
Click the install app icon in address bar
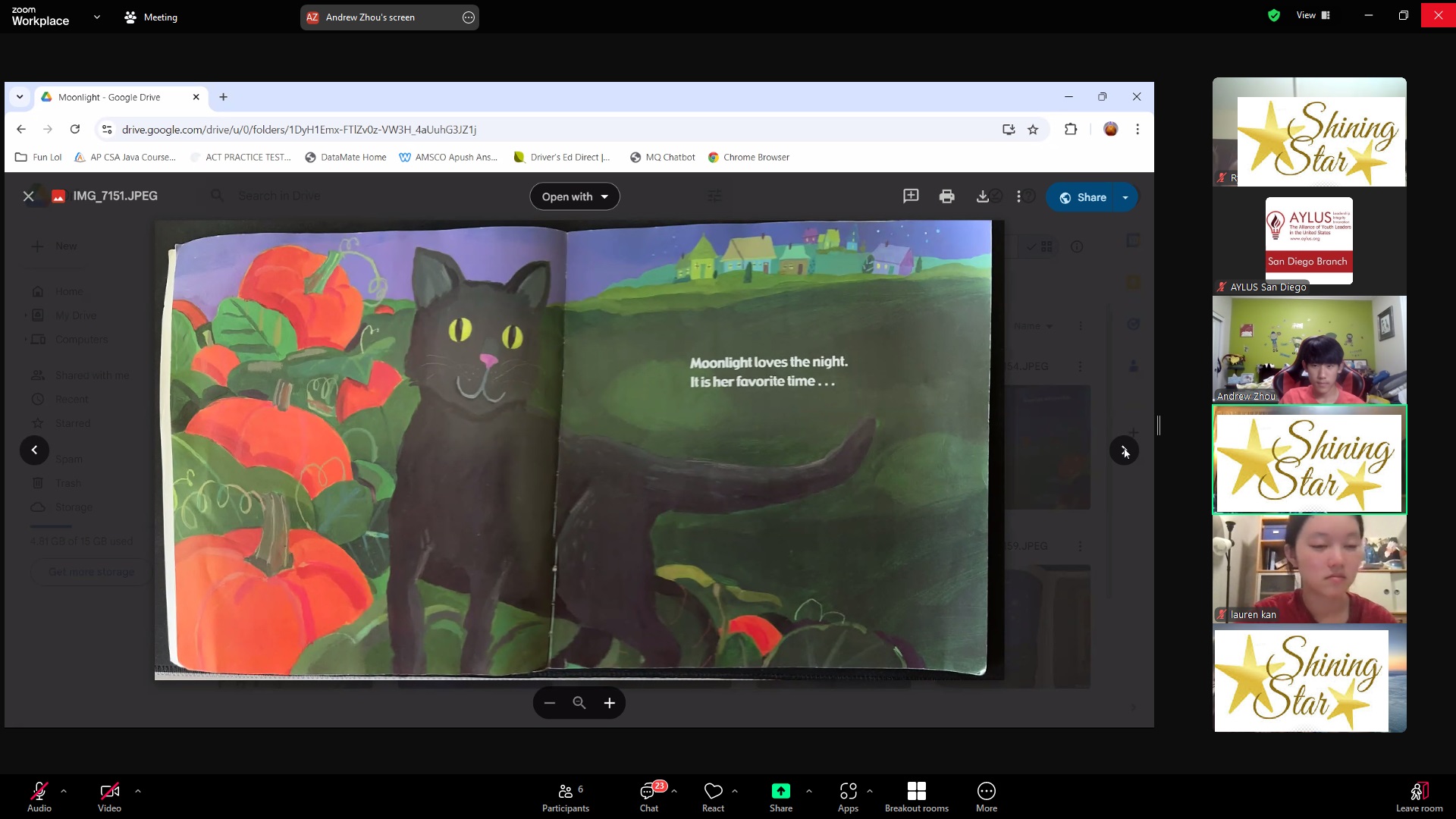(x=1009, y=130)
